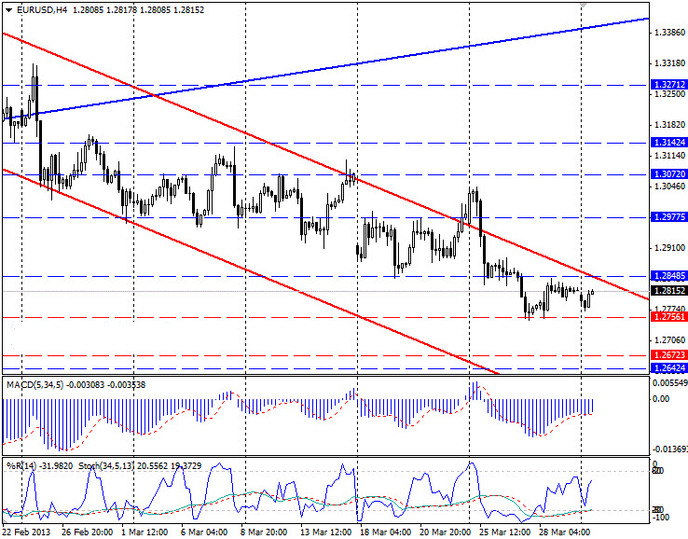Viewport: 688px width, 539px height.
Task: Click the current price label 1.28152
Action: pos(667,290)
